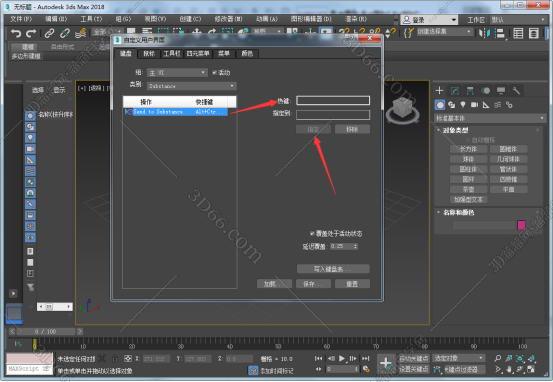The image size is (553, 382).
Task: Select the Space Warps category icon
Action: click(497, 105)
